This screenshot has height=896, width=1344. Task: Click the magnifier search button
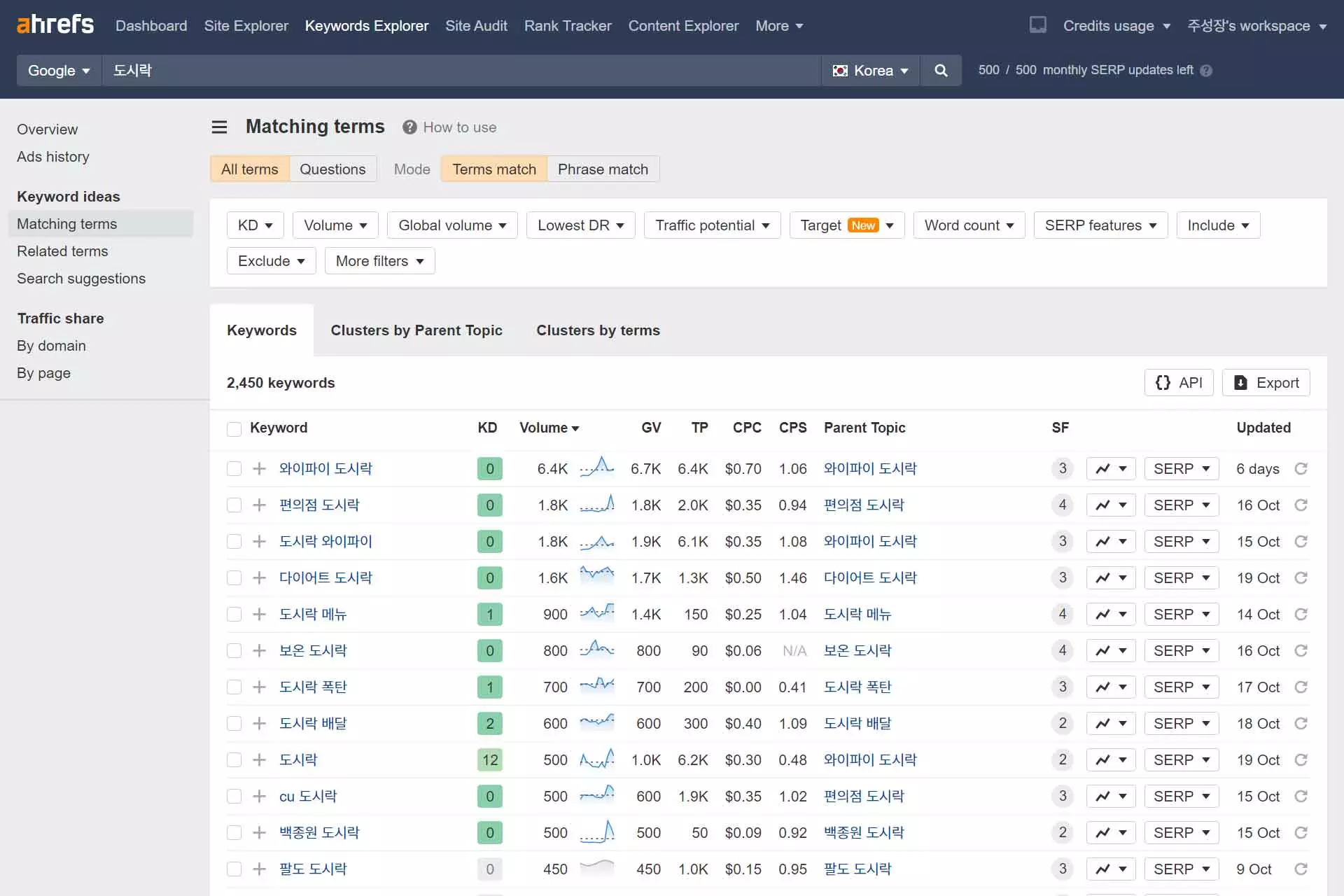(941, 71)
